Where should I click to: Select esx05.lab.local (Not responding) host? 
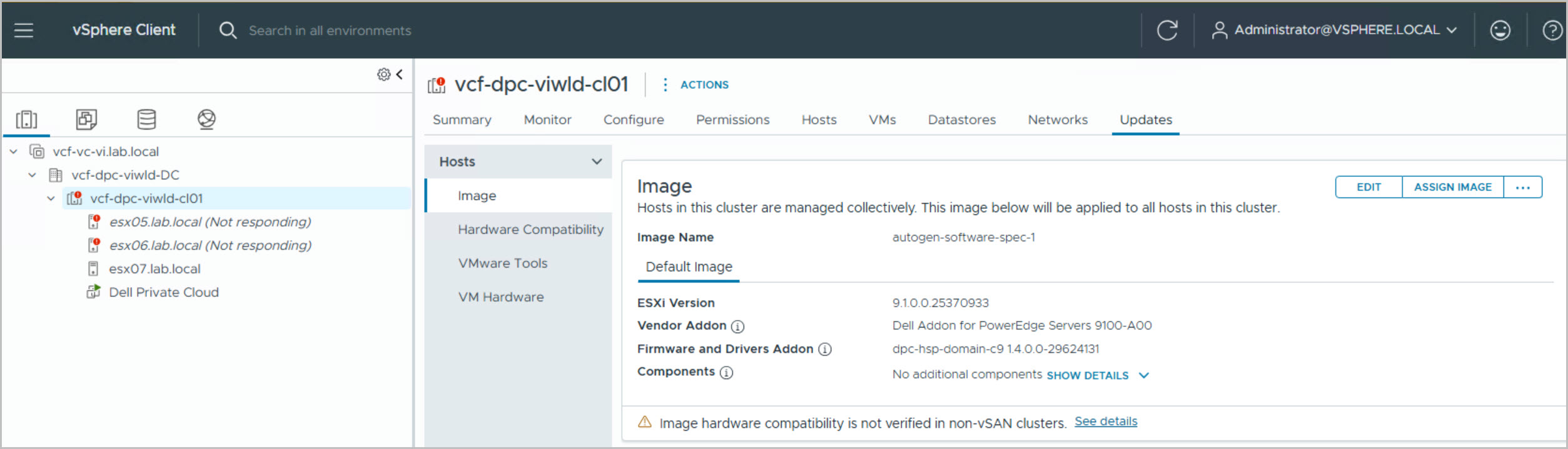[210, 221]
